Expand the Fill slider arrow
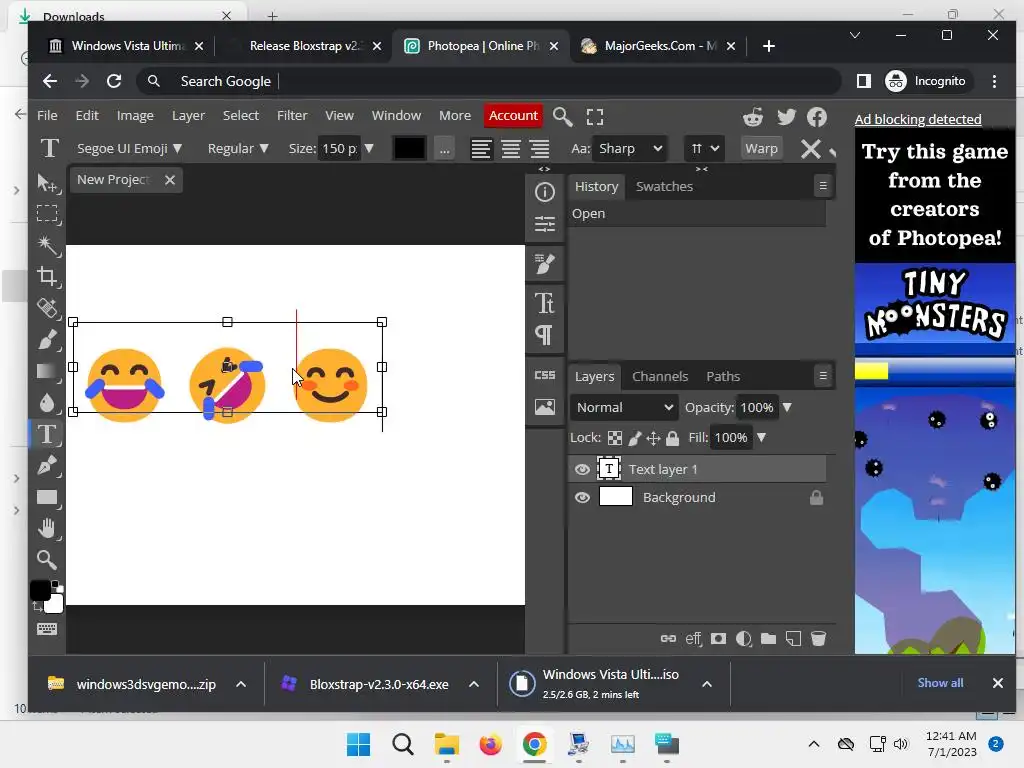The image size is (1024, 768). [x=761, y=438]
